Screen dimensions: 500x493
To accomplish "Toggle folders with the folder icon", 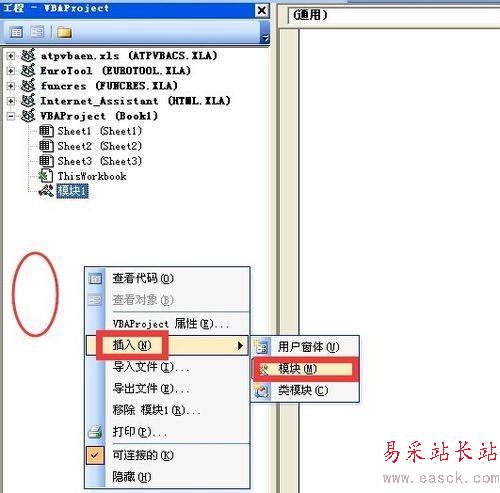I will click(x=64, y=32).
